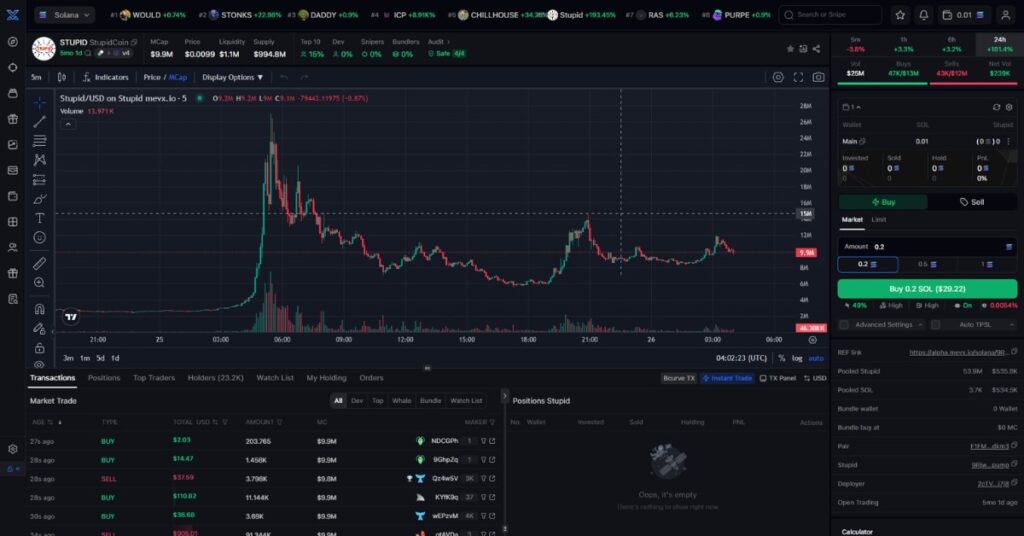Copy the StupidCoin contract address
Image resolution: width=1024 pixels, height=536 pixels.
pos(135,42)
